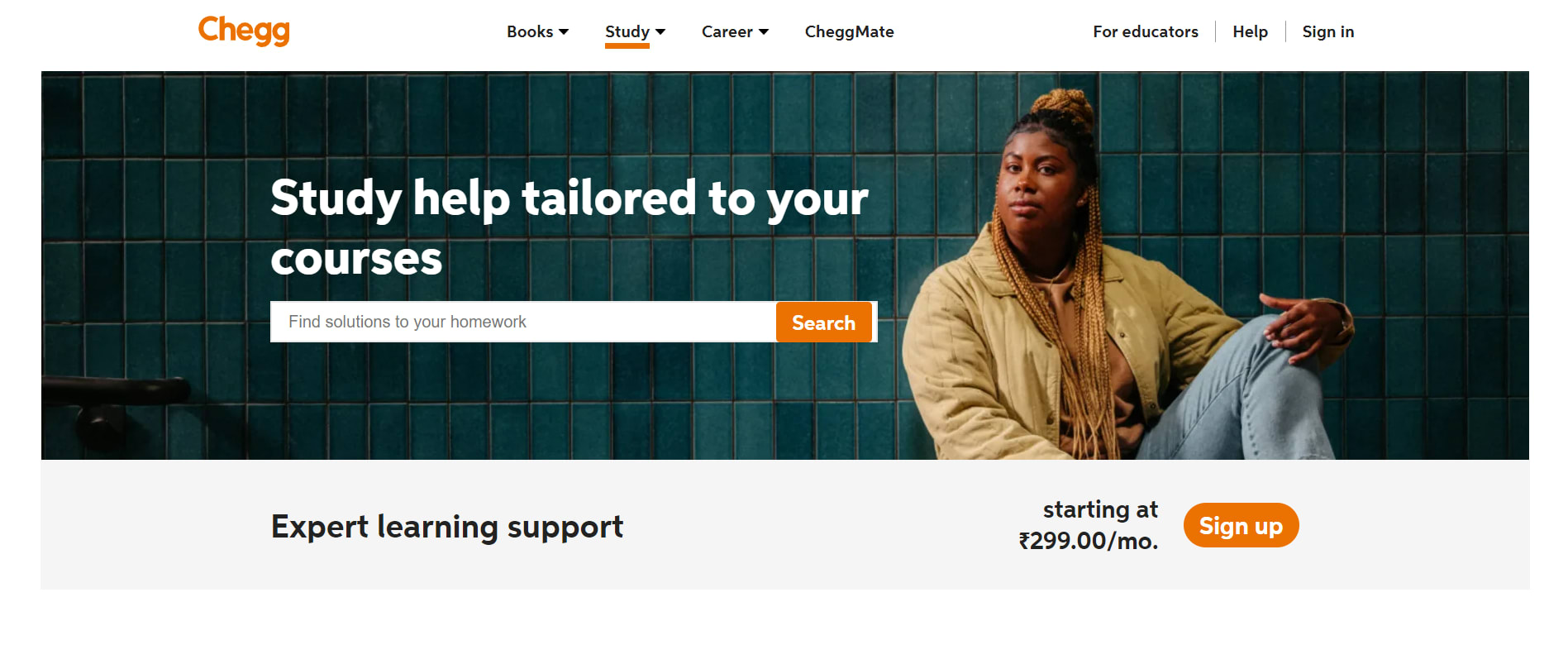
Task: Open the Books dropdown menu
Action: [537, 31]
